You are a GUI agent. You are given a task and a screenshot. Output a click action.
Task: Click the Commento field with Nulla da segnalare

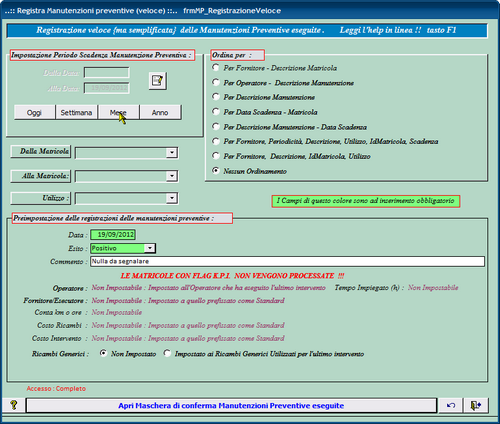pos(287,261)
